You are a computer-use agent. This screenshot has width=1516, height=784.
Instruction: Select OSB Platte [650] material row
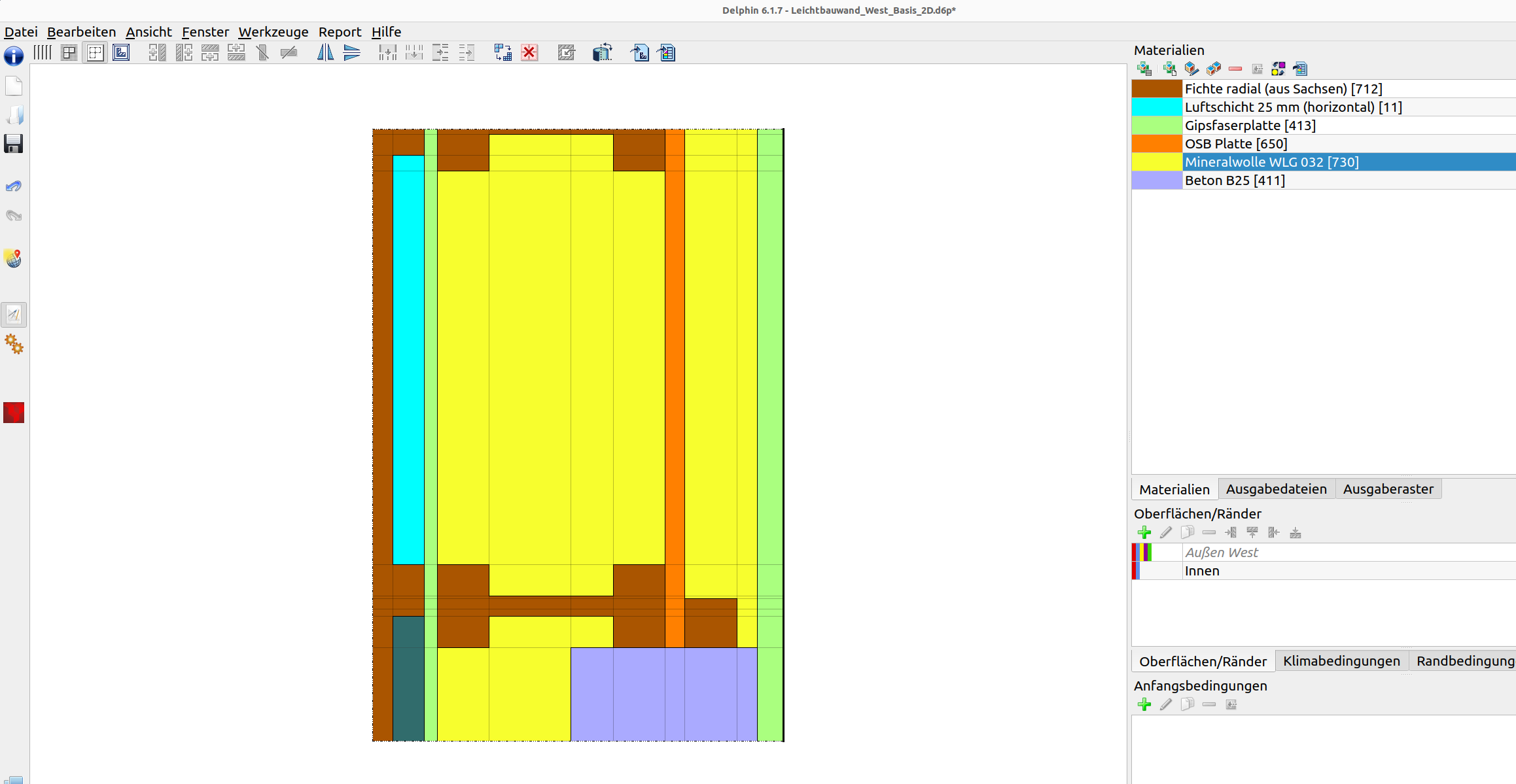(x=1324, y=143)
